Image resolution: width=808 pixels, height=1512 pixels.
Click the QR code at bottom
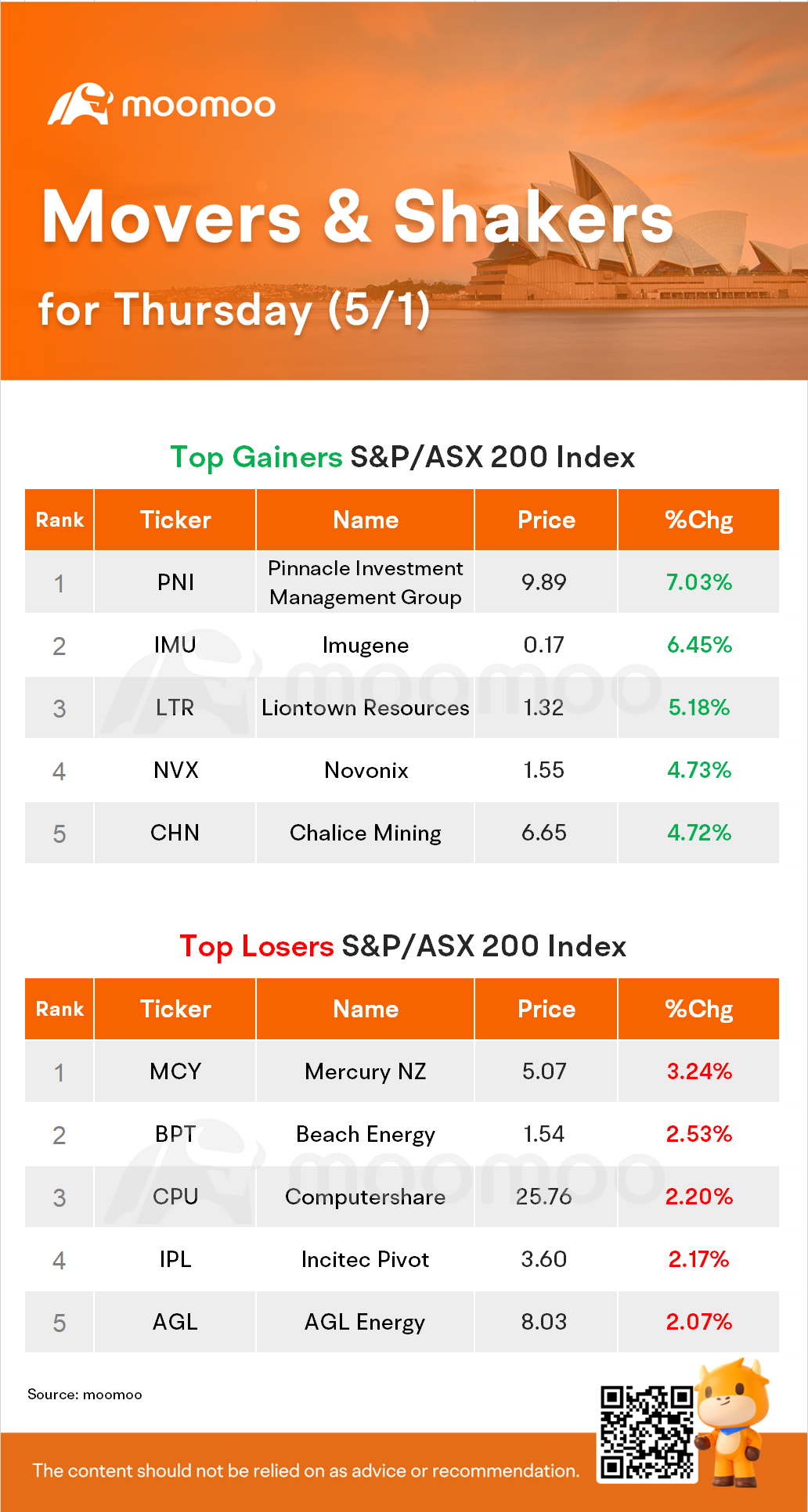click(x=647, y=1433)
